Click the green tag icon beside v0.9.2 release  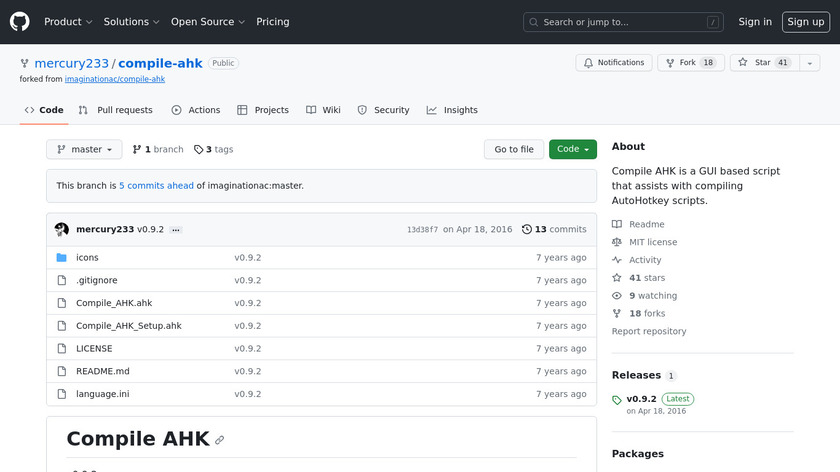[617, 400]
